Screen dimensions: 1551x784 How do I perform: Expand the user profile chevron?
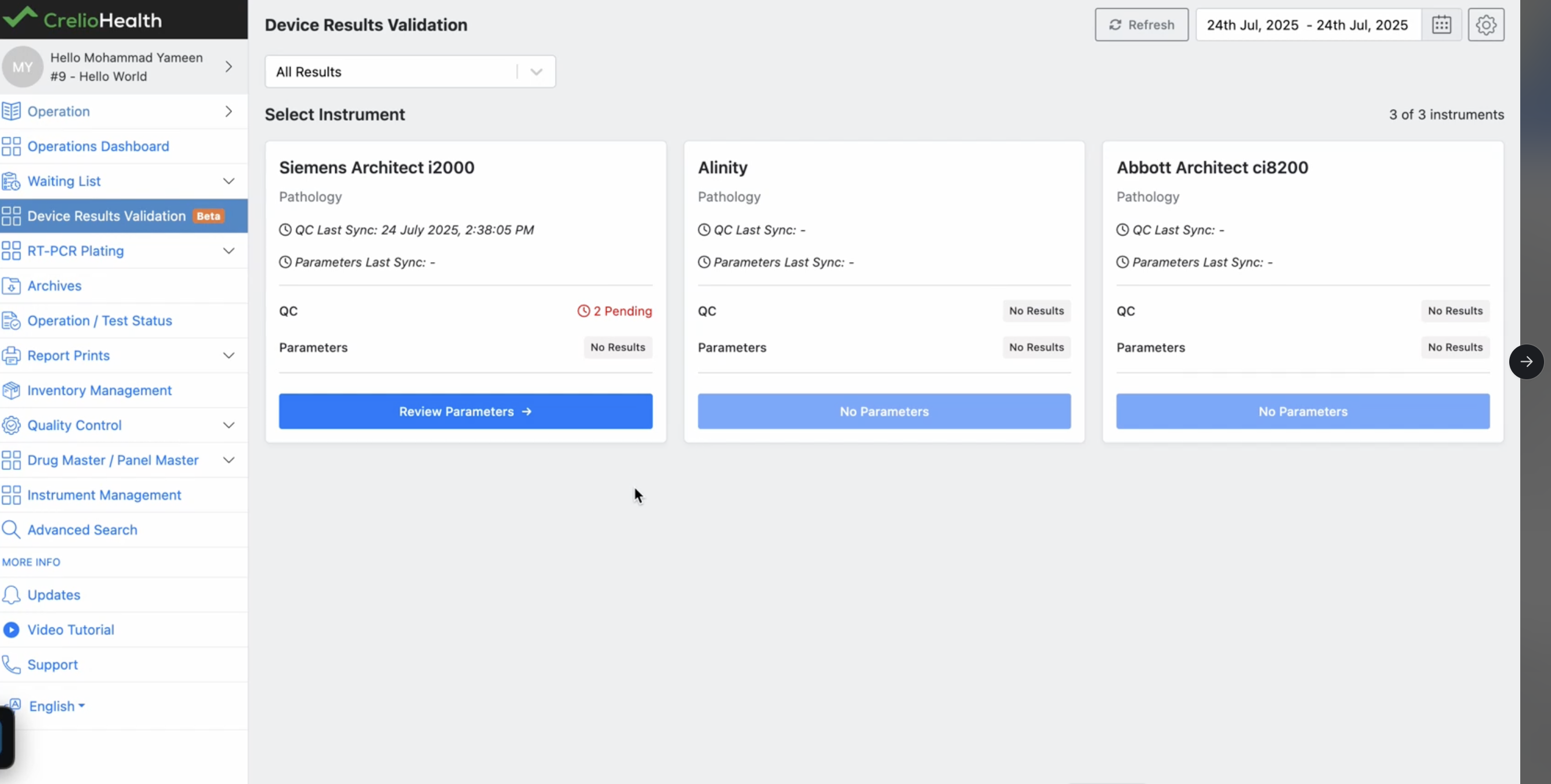pos(229,67)
